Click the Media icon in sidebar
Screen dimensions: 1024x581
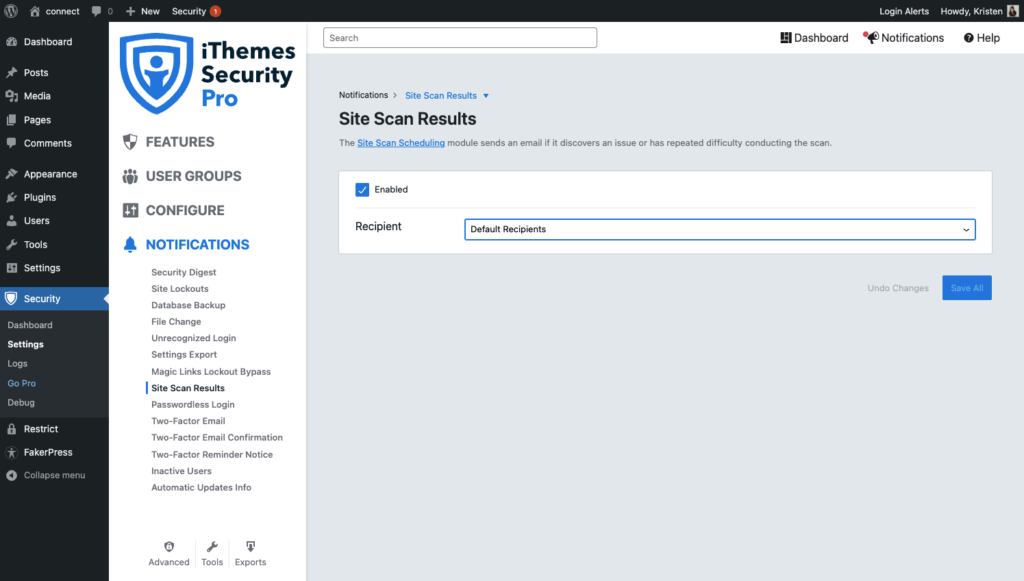point(12,96)
